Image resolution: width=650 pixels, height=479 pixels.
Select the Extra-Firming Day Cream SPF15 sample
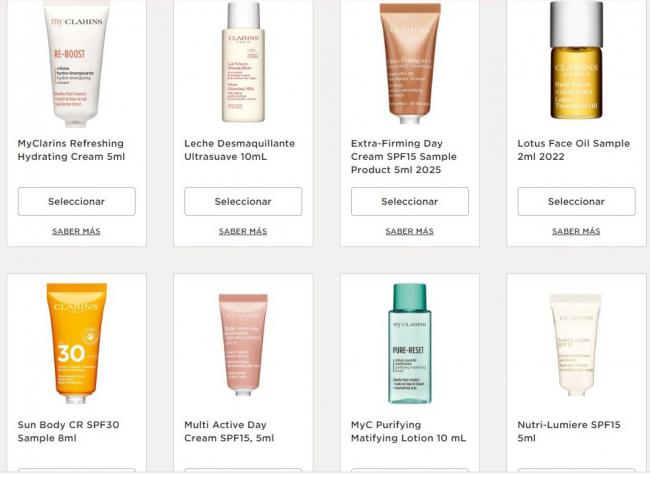(x=410, y=202)
